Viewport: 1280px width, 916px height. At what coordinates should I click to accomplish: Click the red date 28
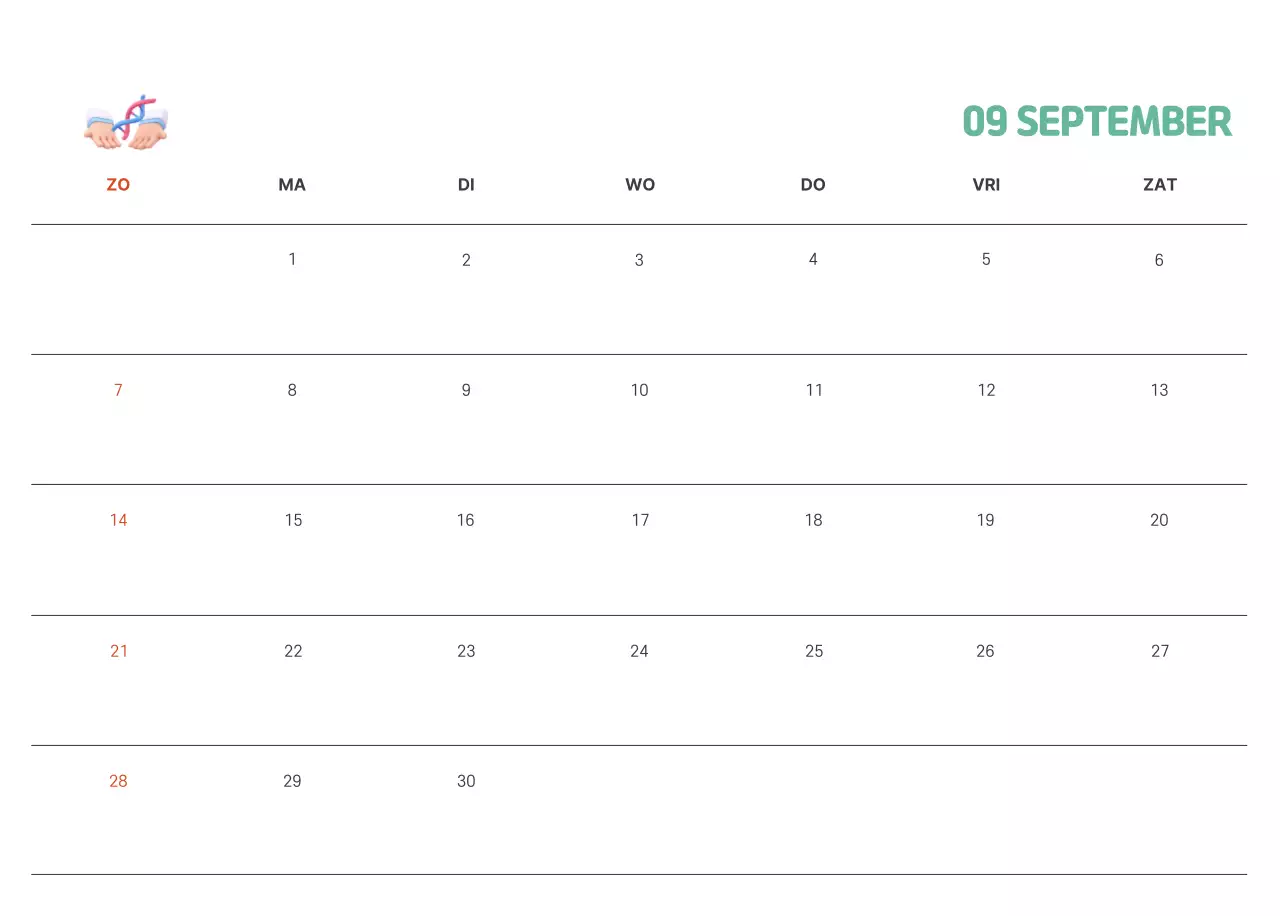click(x=118, y=781)
